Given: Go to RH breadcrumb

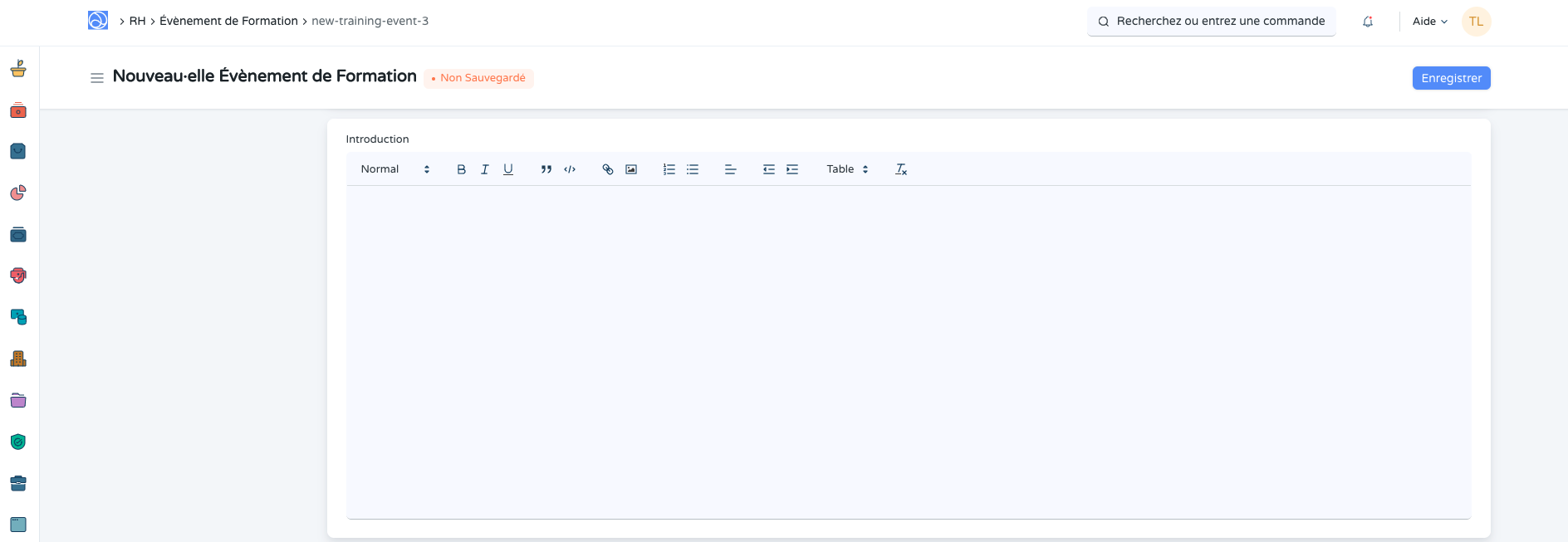Looking at the screenshot, I should point(137,22).
